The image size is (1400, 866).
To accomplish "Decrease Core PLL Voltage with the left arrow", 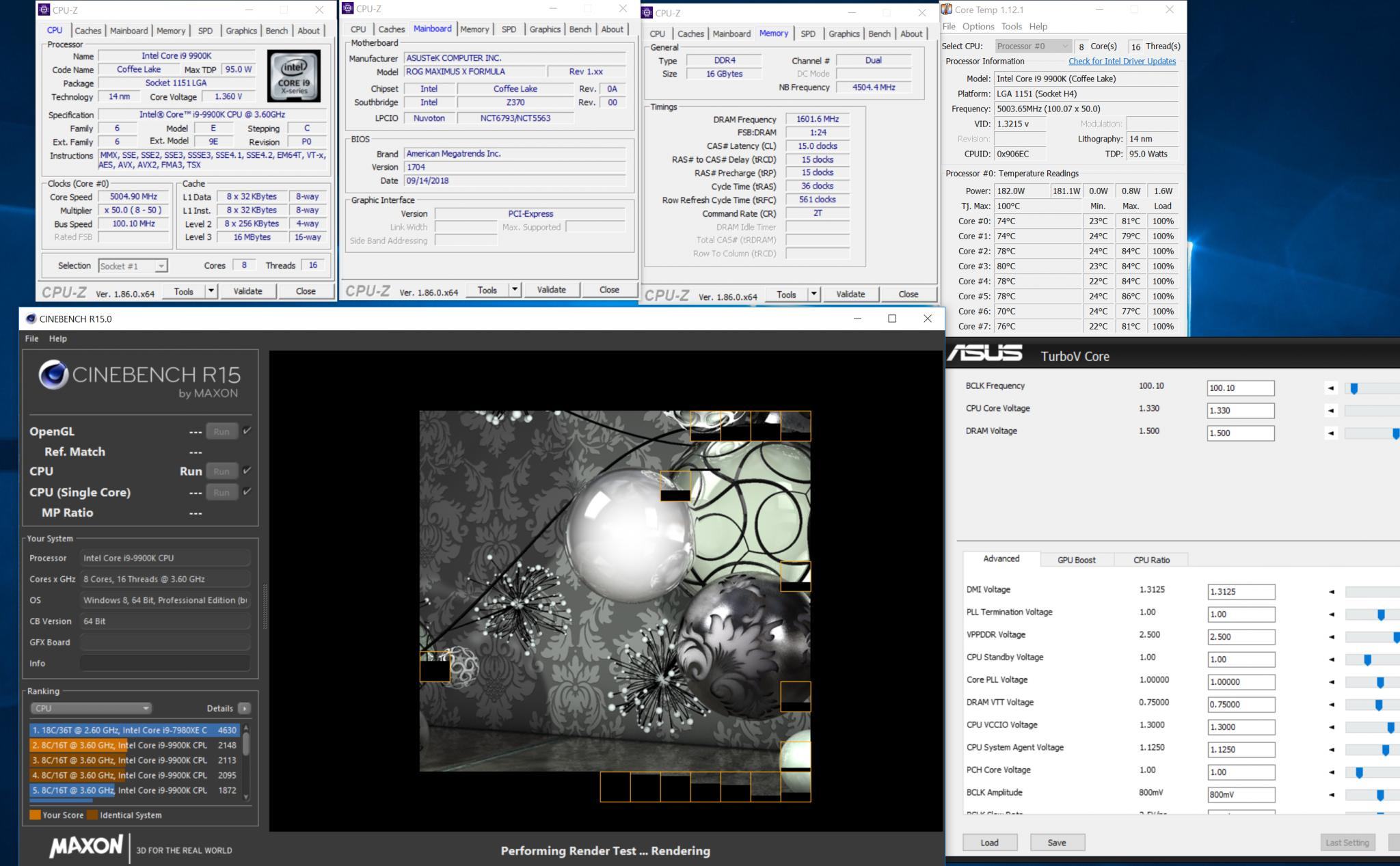I will tap(1332, 682).
